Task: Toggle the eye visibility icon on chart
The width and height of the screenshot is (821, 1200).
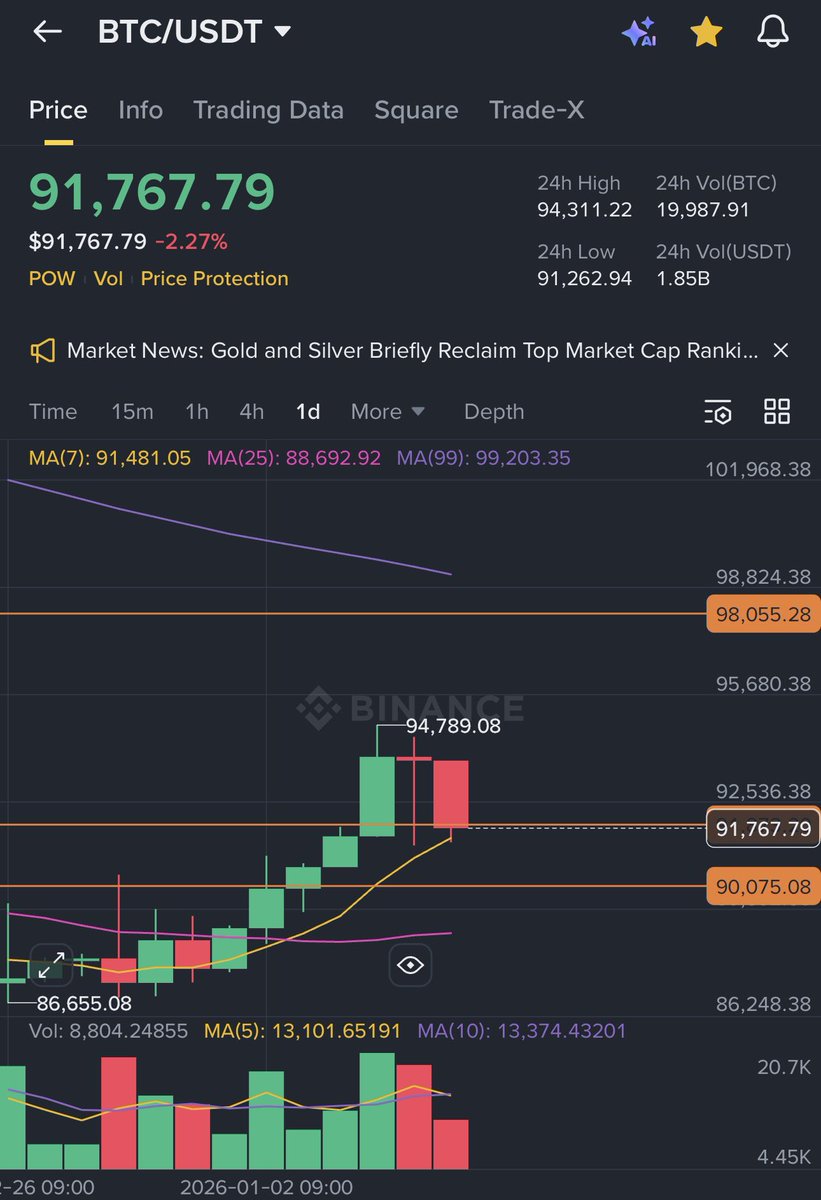Action: click(x=410, y=965)
